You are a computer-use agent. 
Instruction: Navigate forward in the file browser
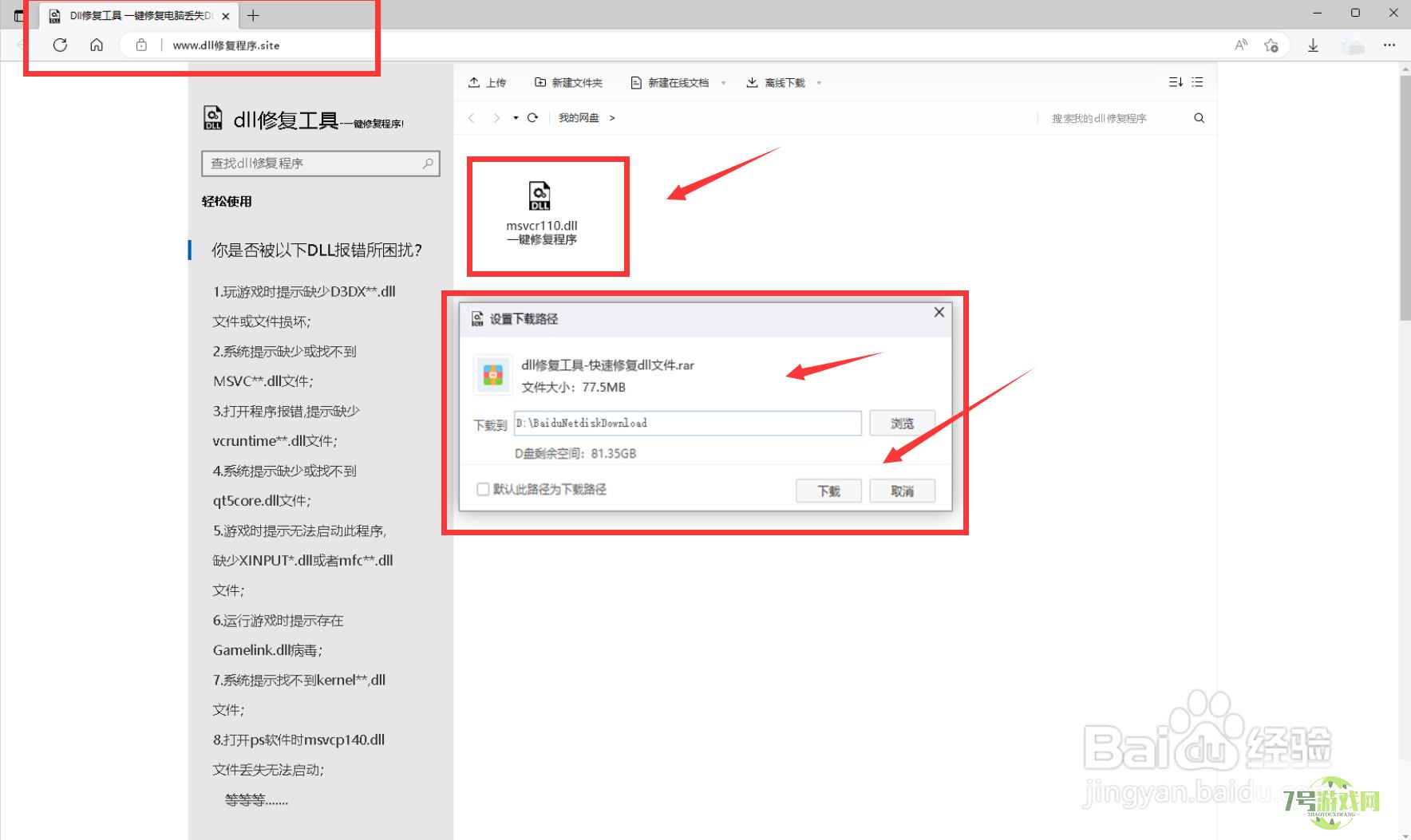[496, 118]
